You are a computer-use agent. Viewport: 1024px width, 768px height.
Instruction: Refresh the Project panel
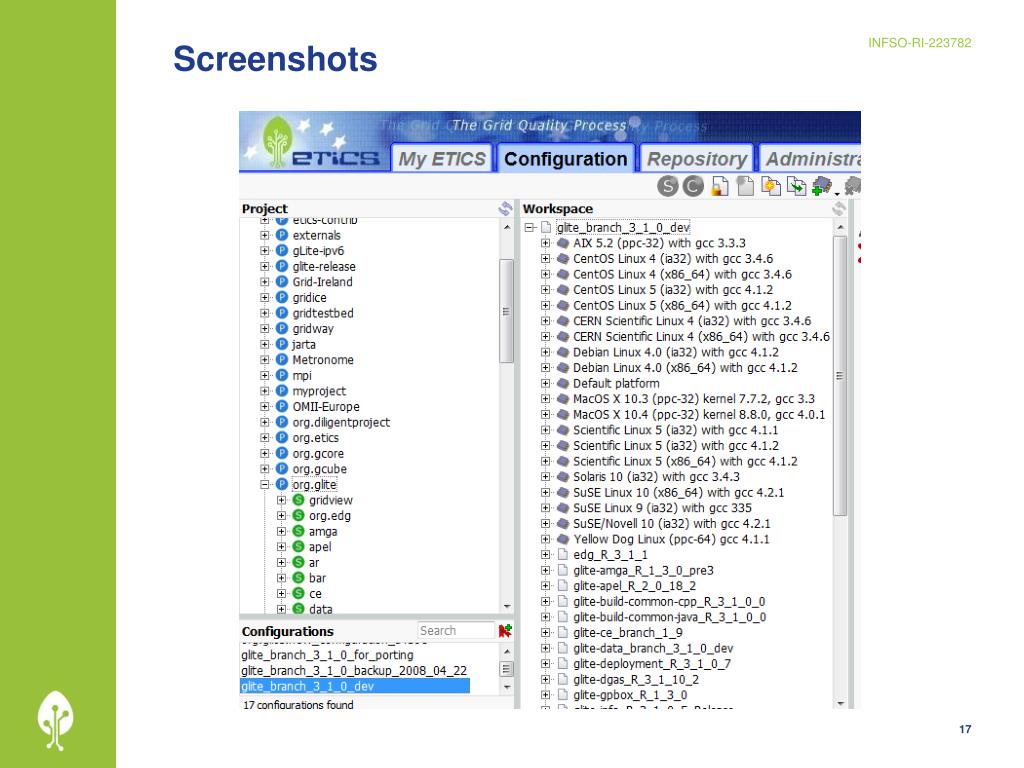[x=505, y=208]
